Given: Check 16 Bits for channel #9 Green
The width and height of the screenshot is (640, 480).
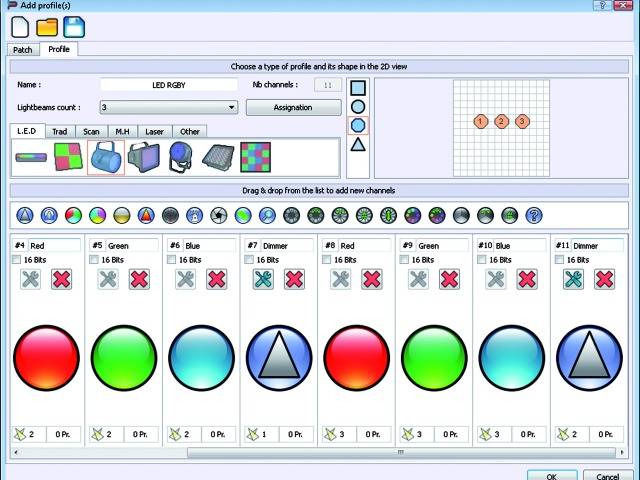Looking at the screenshot, I should [404, 260].
